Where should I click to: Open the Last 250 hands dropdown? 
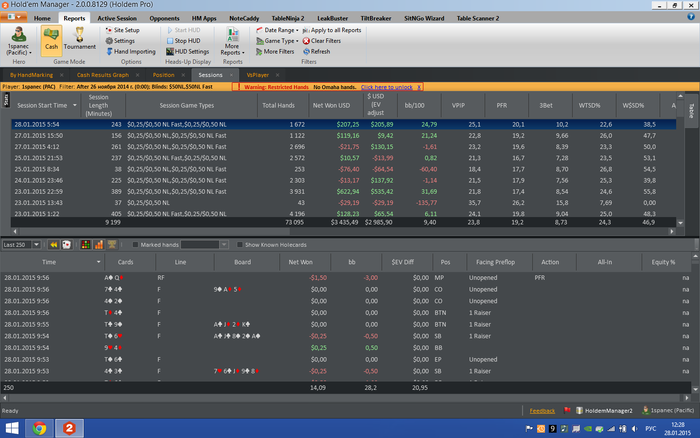(37, 245)
